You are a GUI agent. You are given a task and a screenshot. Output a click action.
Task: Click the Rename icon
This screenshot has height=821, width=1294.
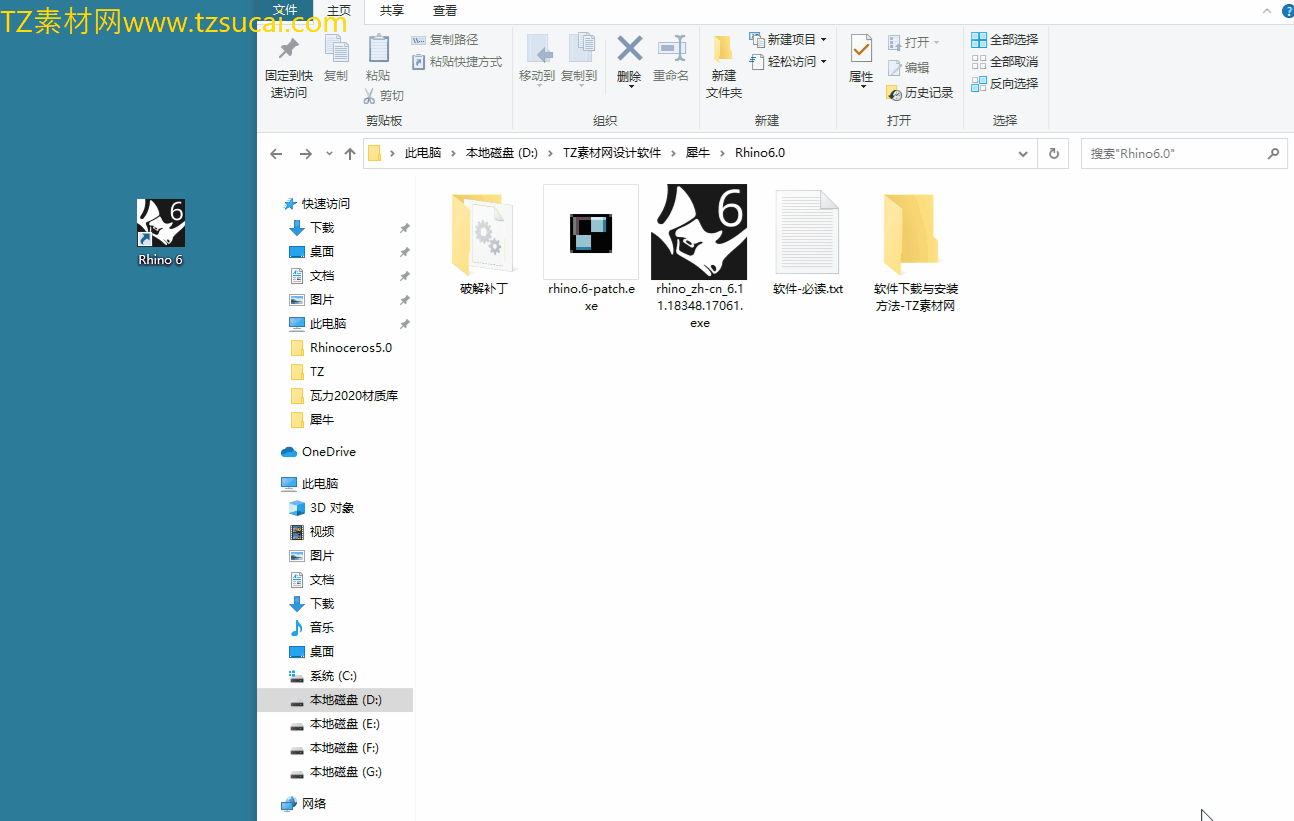(671, 48)
